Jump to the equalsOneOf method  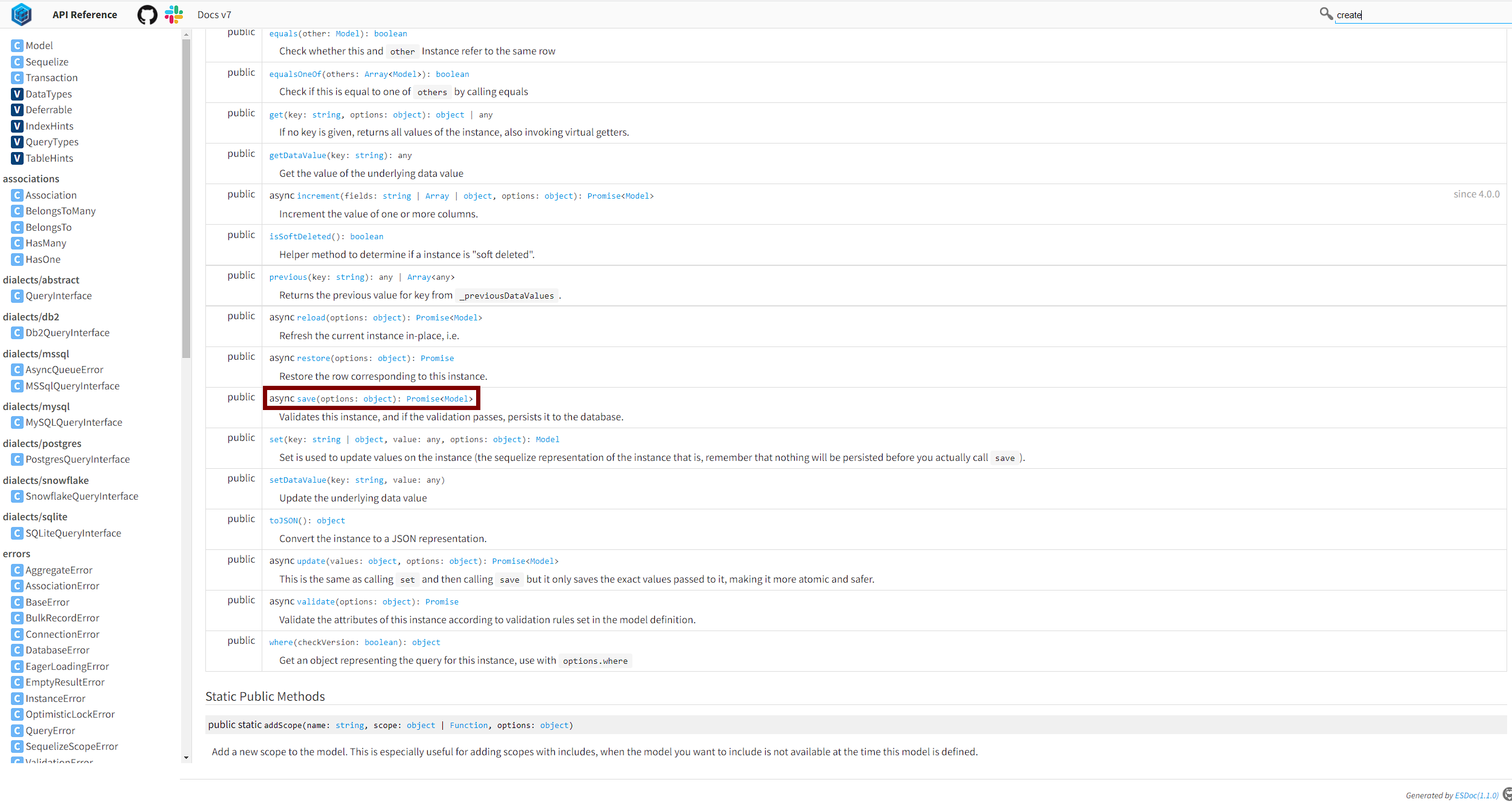(295, 74)
